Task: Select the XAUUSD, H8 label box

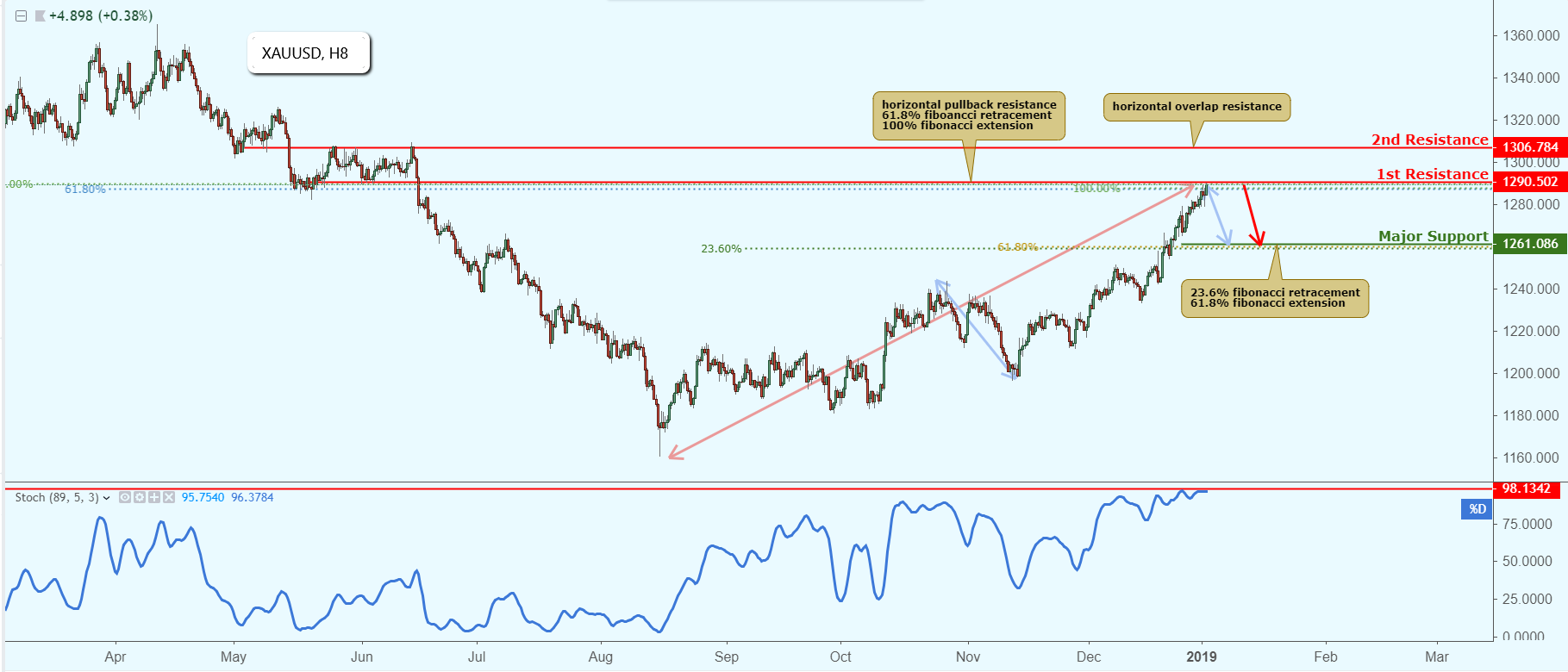Action: (x=309, y=53)
